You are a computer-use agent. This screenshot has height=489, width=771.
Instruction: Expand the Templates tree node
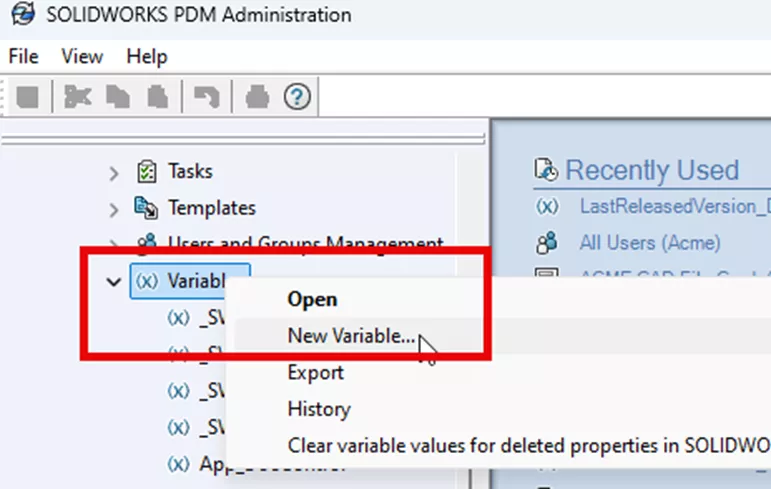pyautogui.click(x=114, y=210)
